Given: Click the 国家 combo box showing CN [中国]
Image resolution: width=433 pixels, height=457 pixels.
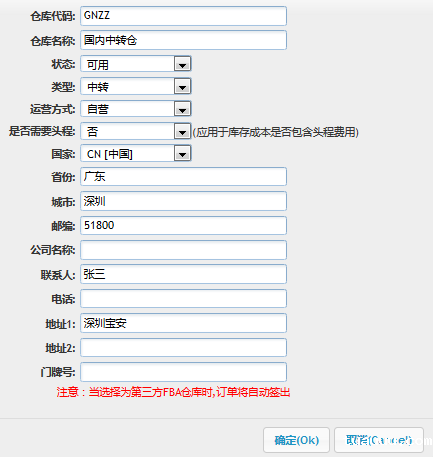Looking at the screenshot, I should click(136, 154).
